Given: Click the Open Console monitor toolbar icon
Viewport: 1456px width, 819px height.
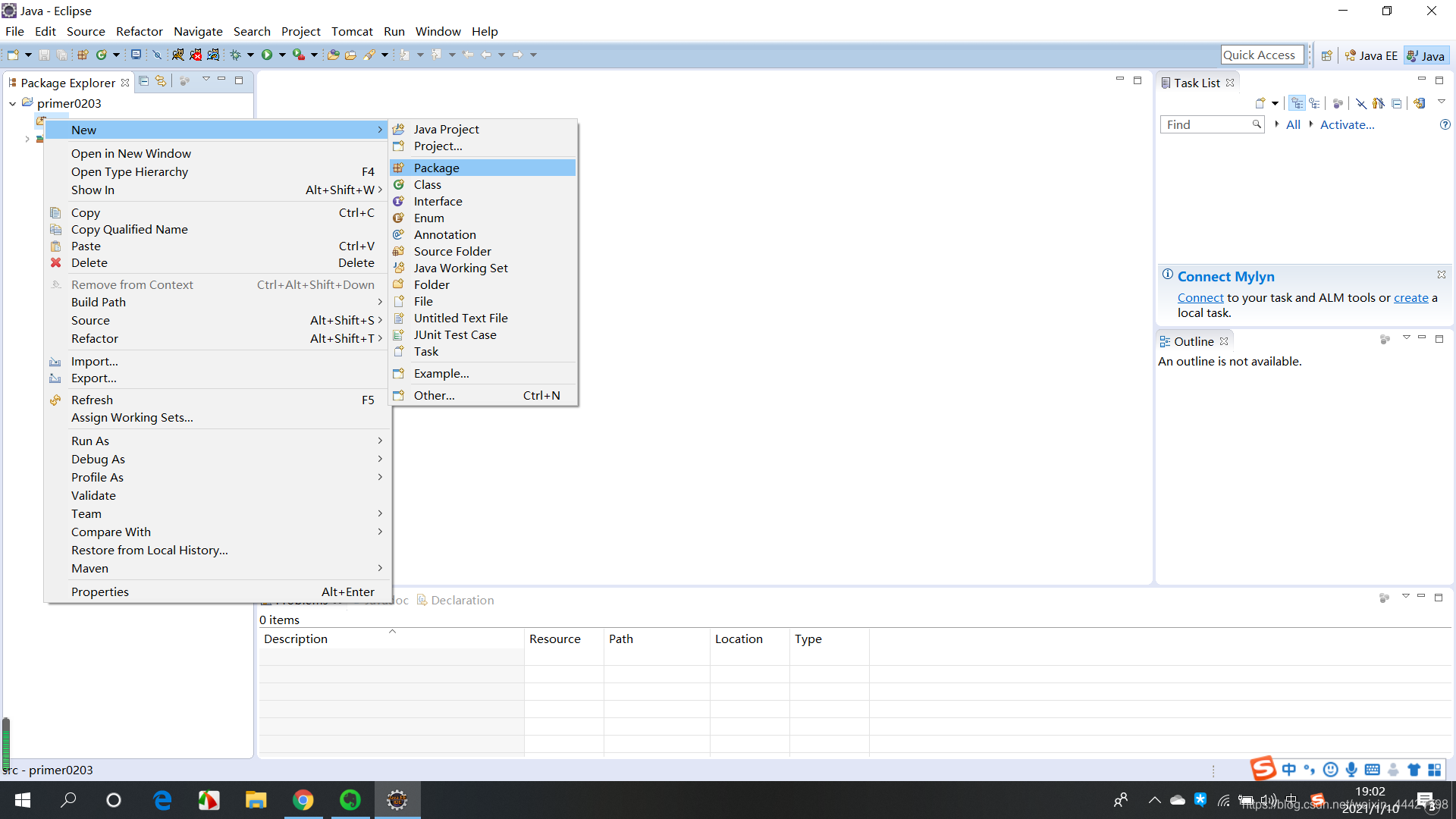Looking at the screenshot, I should [136, 55].
